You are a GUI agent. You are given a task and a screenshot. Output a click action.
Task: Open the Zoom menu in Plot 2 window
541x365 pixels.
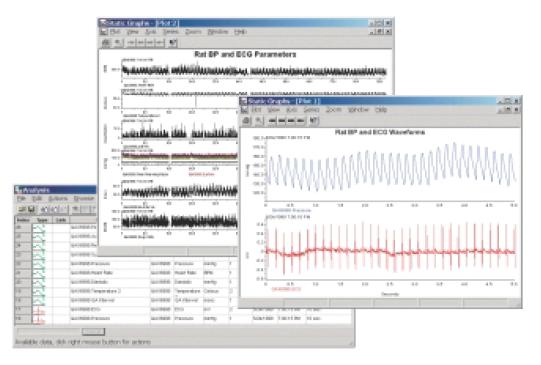[193, 32]
